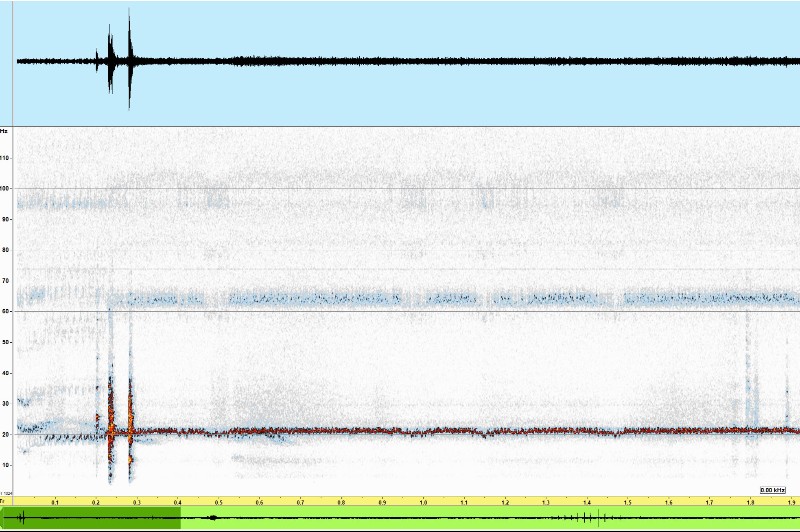Jump to the 1.0 time ruler mark
This screenshot has height=532, width=800.
(423, 502)
